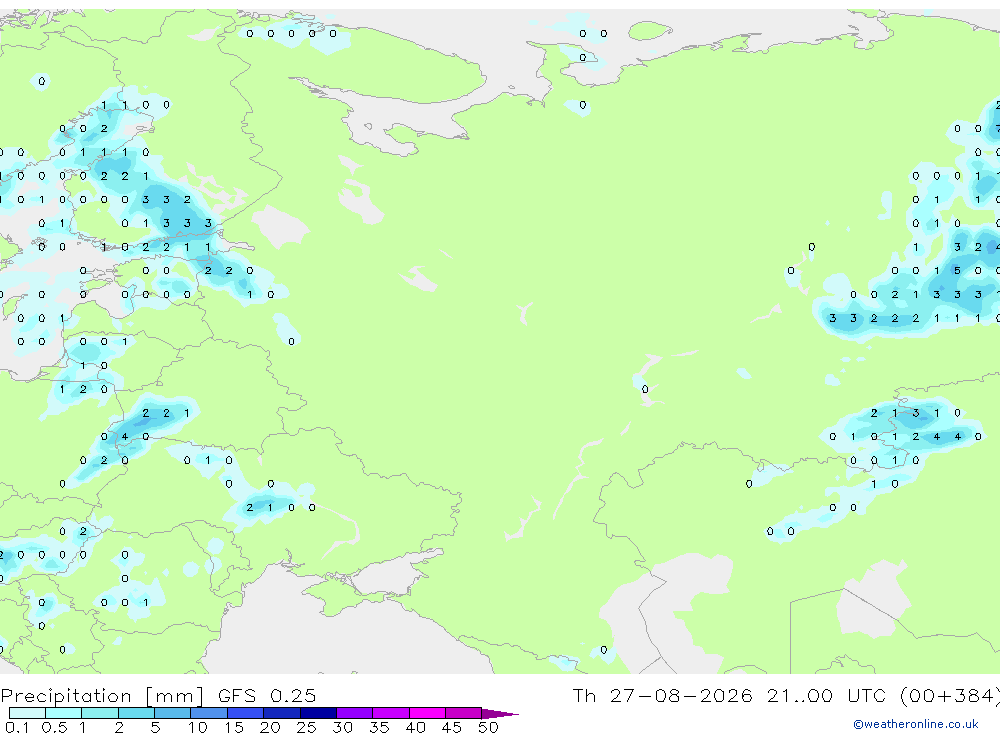Pick the 10–15 mm legend color swatch

pyautogui.click(x=209, y=713)
